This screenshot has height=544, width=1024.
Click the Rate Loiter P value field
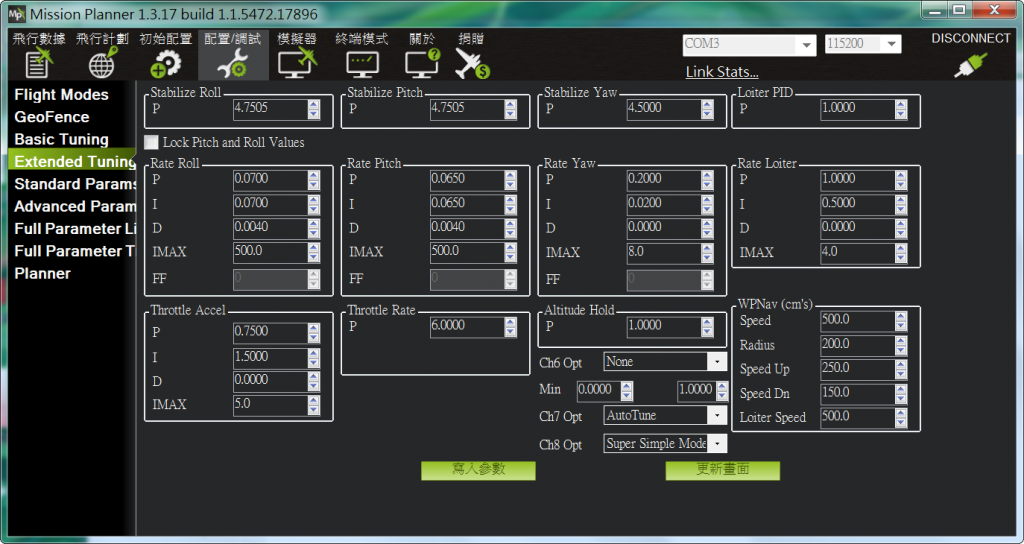(x=857, y=180)
